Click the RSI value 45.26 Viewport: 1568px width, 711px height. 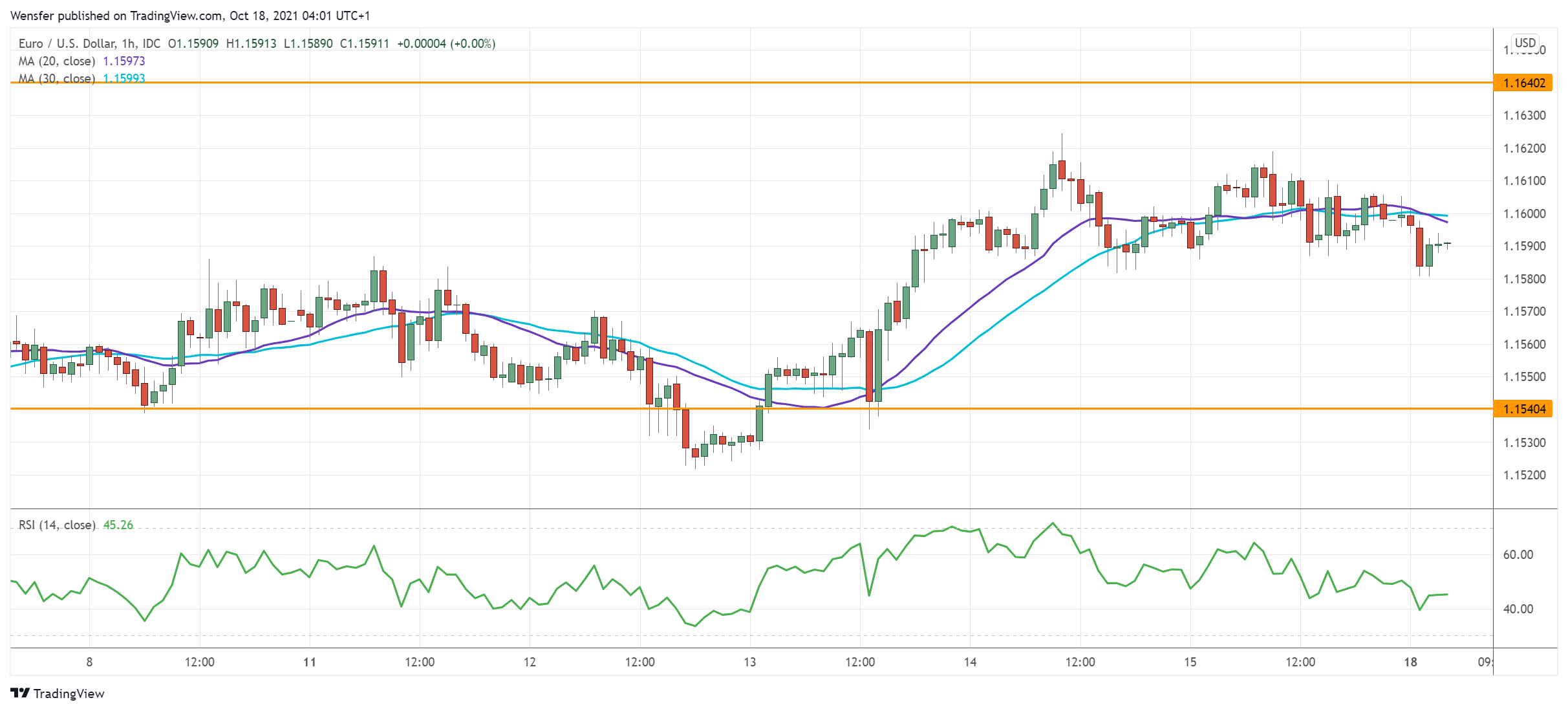click(x=118, y=525)
